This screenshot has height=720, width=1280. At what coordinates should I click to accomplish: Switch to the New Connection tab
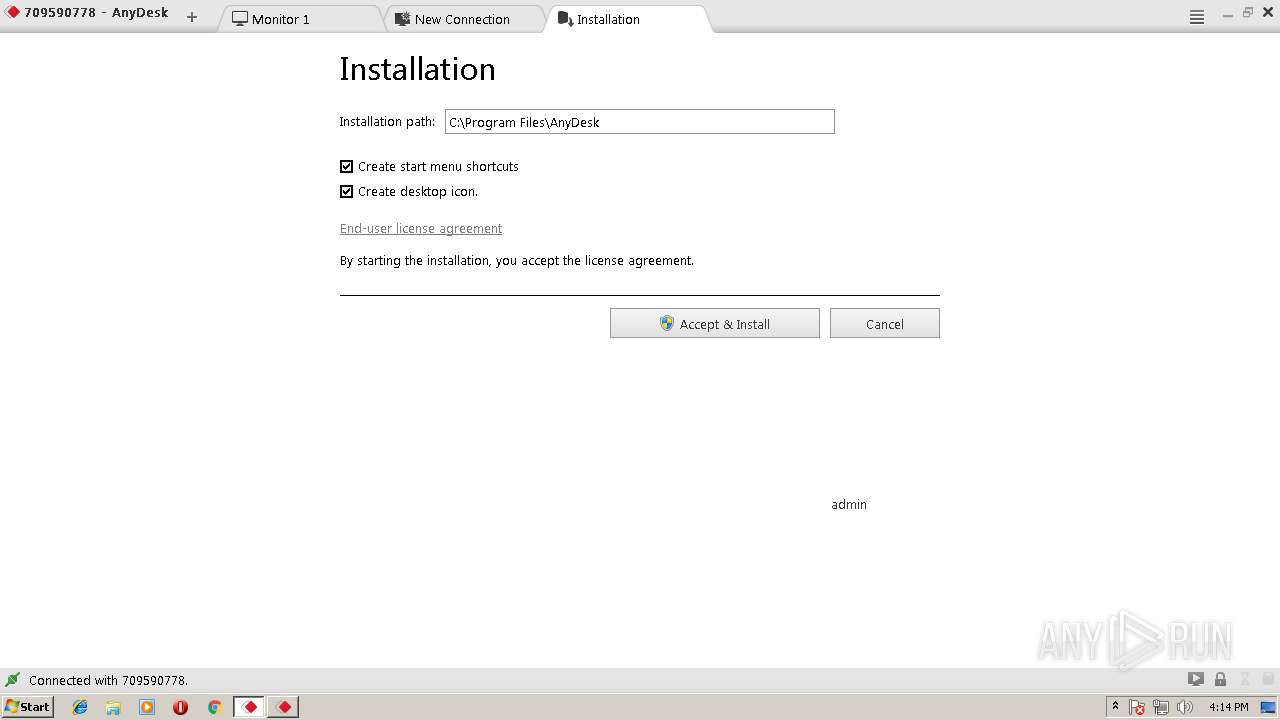tap(464, 18)
